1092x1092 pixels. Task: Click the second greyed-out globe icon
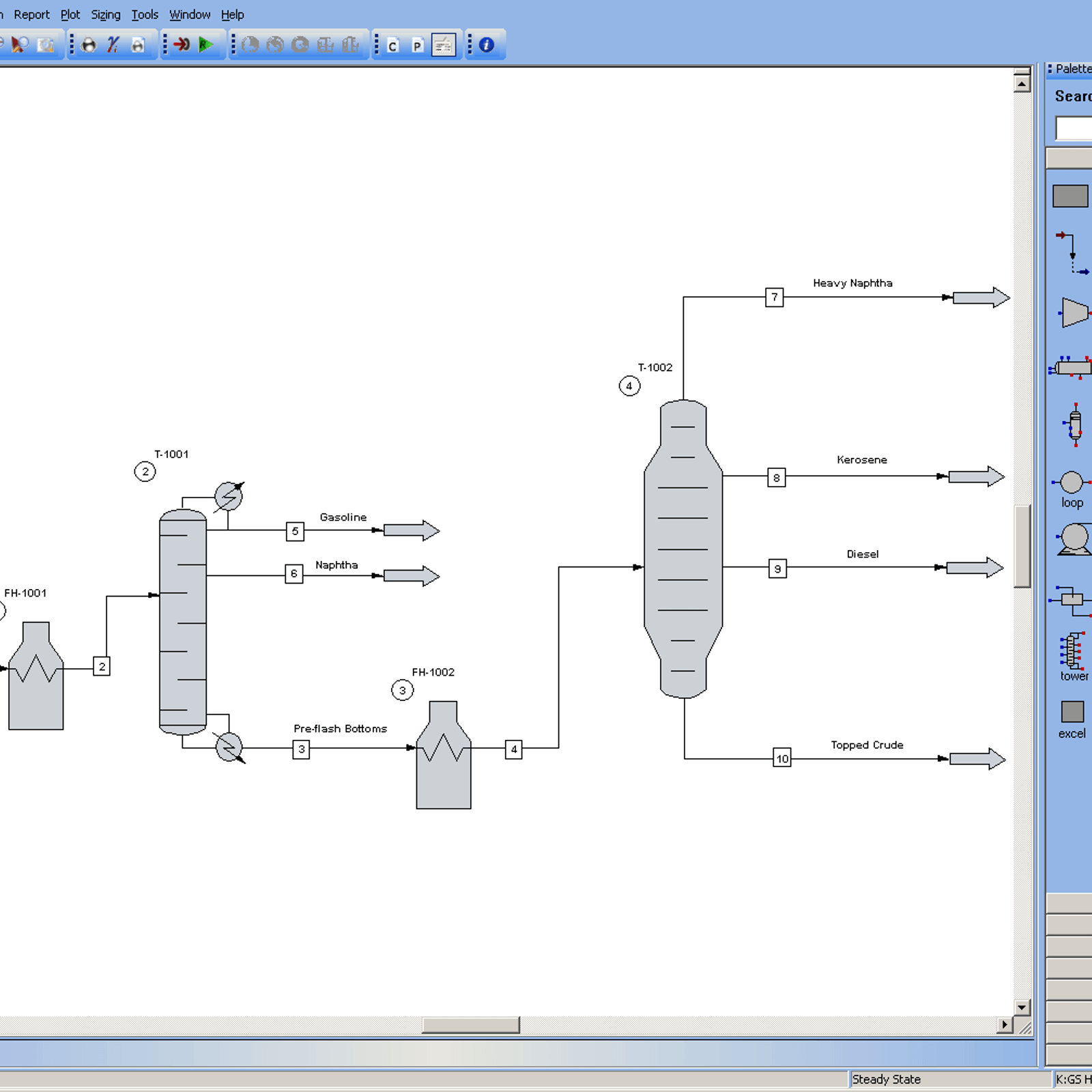click(x=275, y=45)
